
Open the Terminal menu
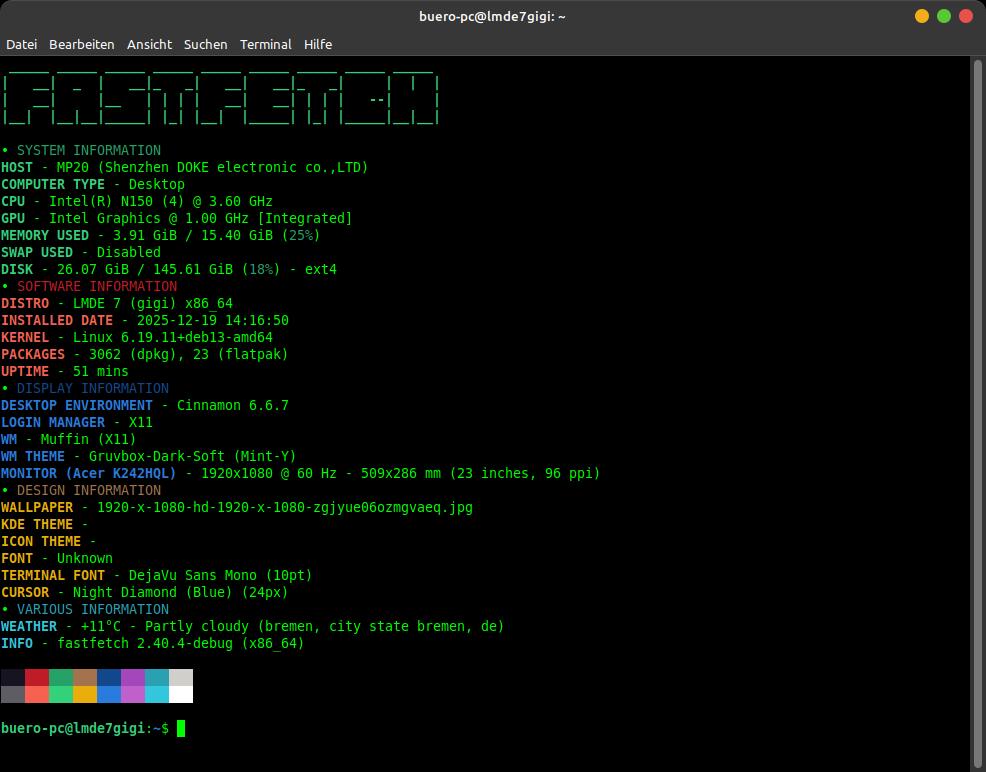(x=265, y=45)
